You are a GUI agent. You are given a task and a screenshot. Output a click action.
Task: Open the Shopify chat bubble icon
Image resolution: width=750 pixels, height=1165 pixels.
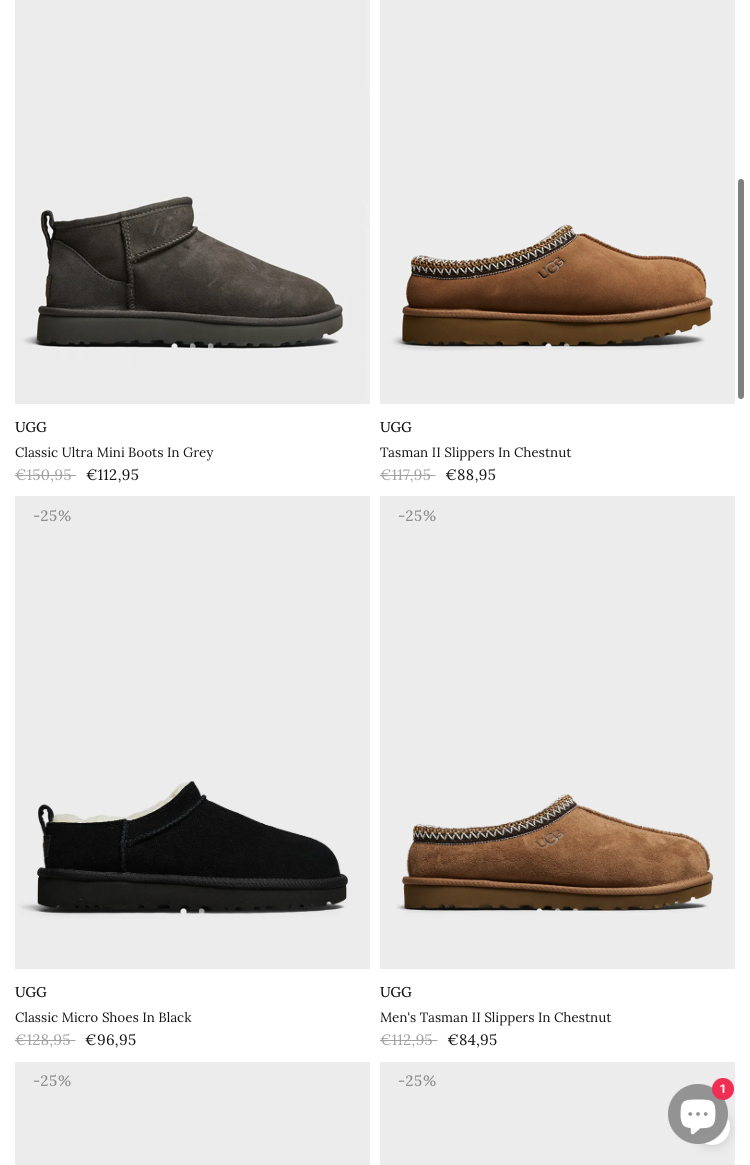pyautogui.click(x=697, y=1113)
